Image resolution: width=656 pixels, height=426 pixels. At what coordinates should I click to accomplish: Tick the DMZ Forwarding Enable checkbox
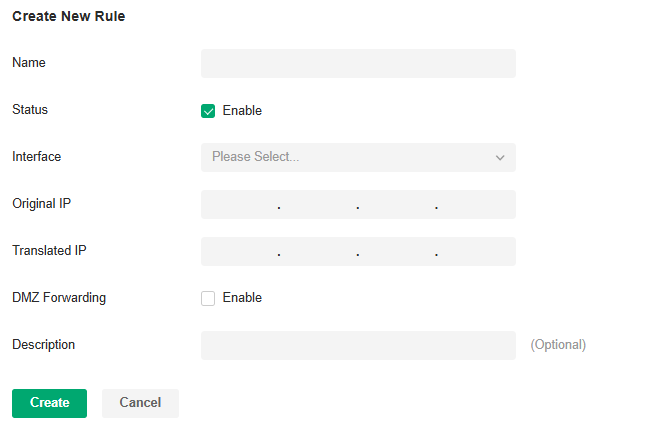[x=208, y=298]
